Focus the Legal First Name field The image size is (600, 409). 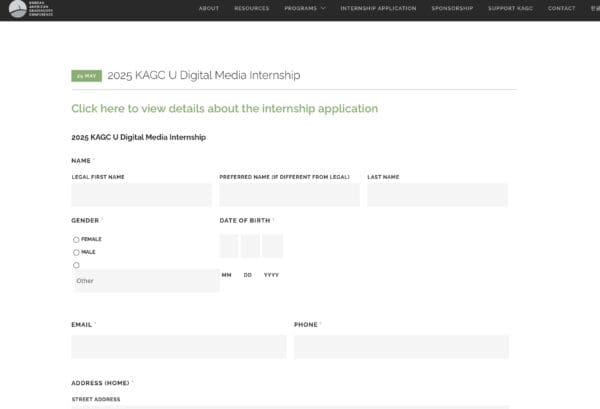pos(141,194)
